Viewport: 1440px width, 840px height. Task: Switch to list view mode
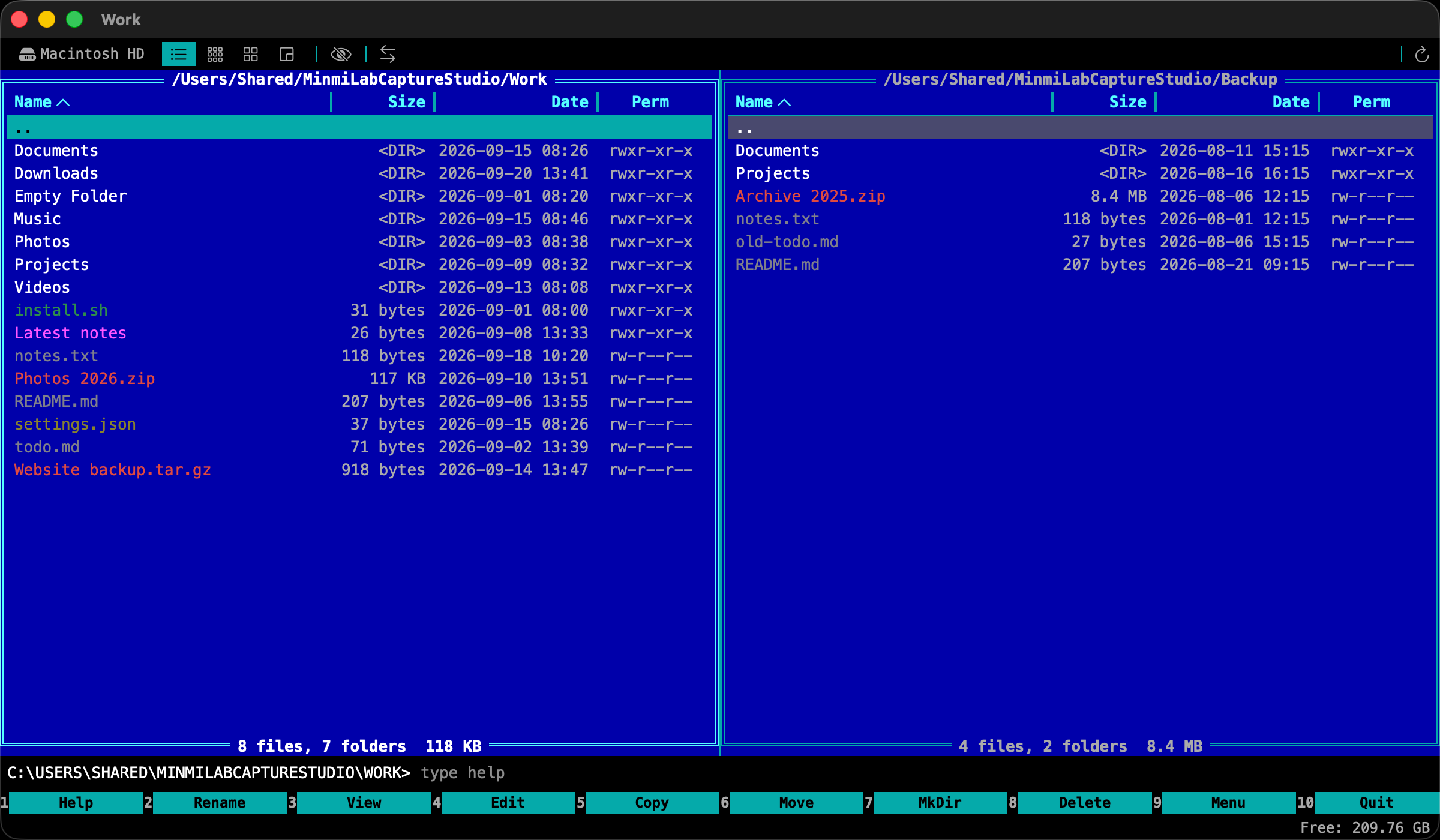[178, 55]
